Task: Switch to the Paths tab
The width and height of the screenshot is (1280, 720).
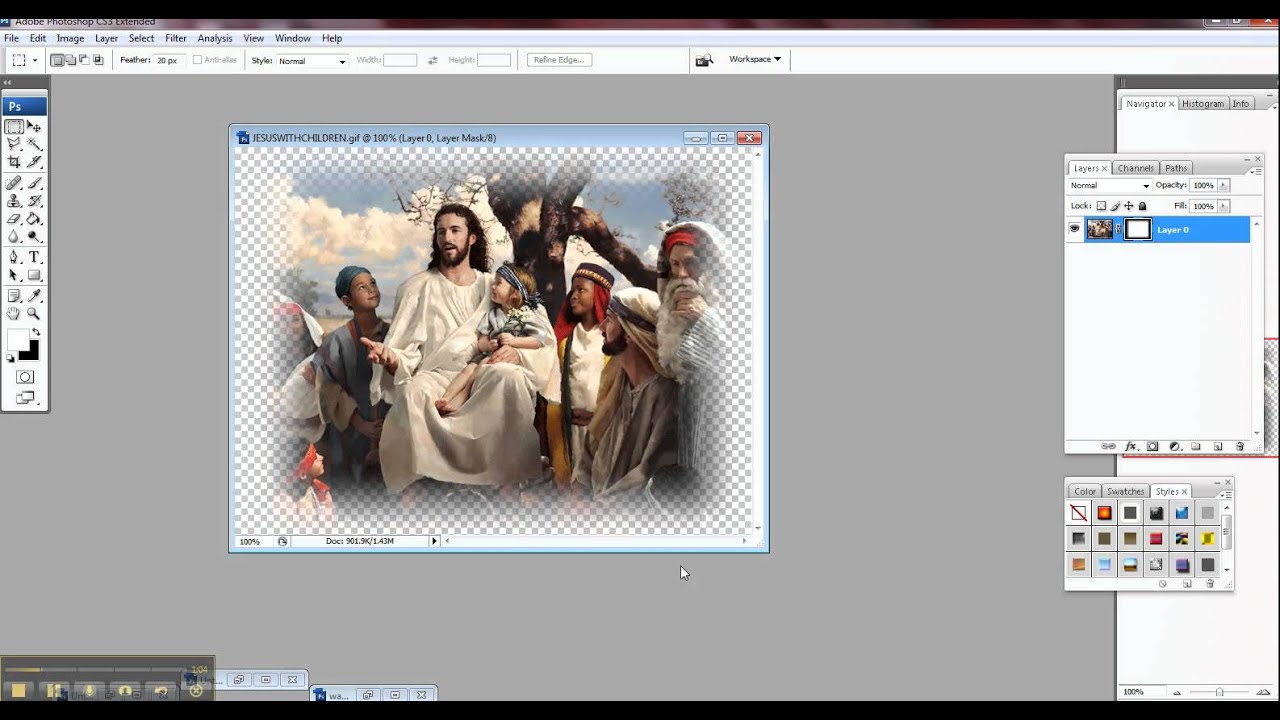Action: pos(1176,168)
